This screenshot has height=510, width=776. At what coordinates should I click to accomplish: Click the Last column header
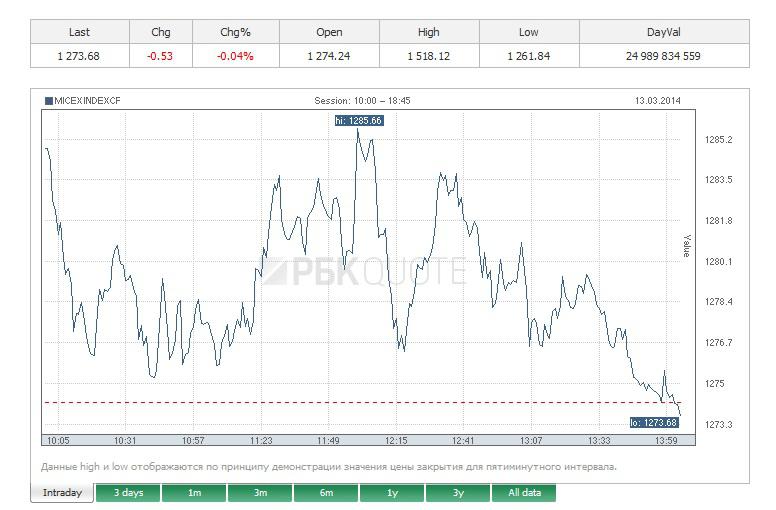79,32
